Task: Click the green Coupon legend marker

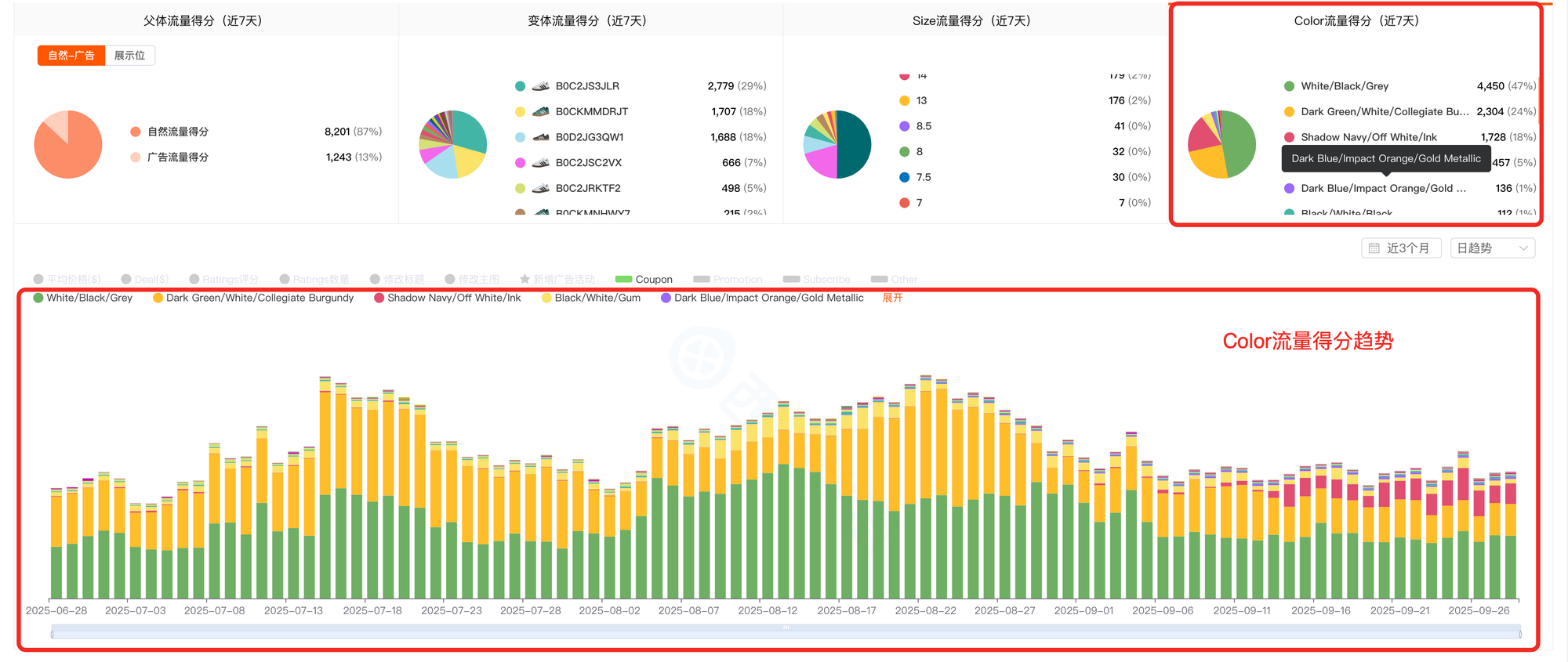Action: coord(623,279)
